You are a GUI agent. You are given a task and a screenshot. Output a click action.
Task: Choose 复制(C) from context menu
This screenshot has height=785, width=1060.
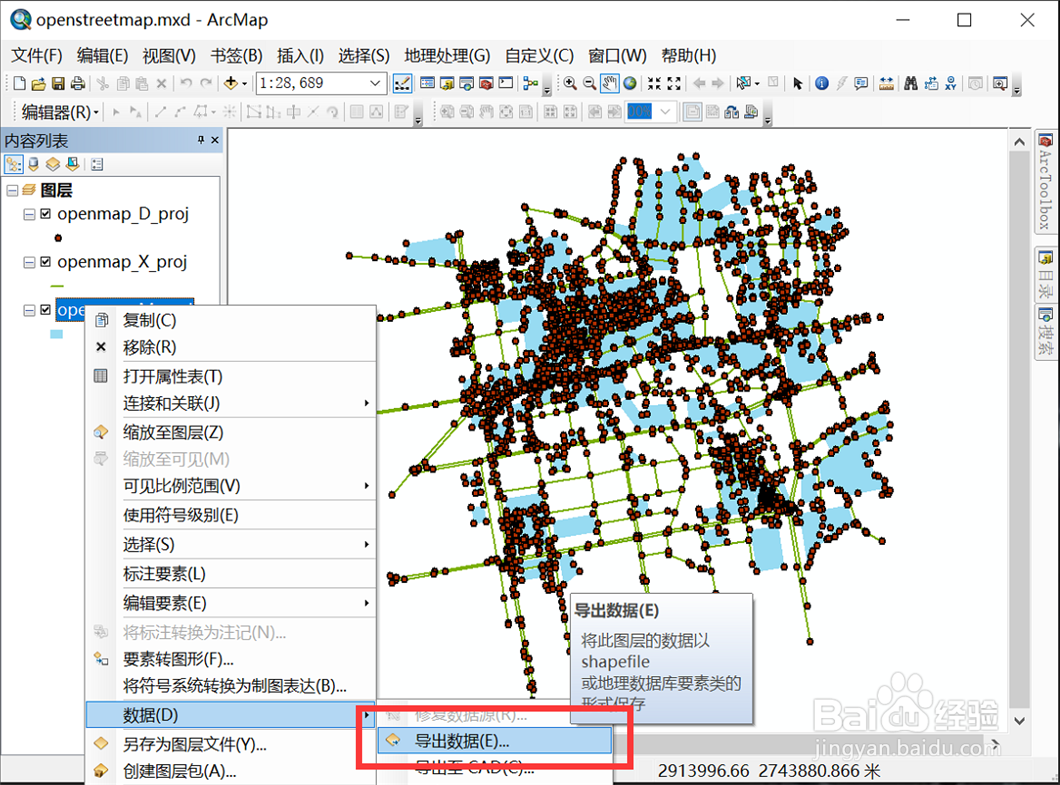pyautogui.click(x=231, y=320)
